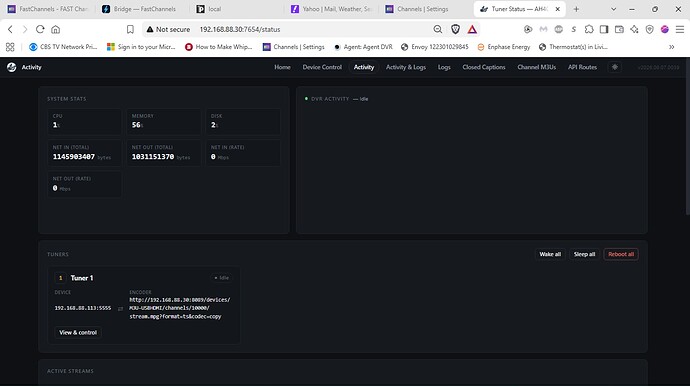The width and height of the screenshot is (690, 387).
Task: Click the encoder URL text for Tuner 1
Action: pyautogui.click(x=180, y=308)
